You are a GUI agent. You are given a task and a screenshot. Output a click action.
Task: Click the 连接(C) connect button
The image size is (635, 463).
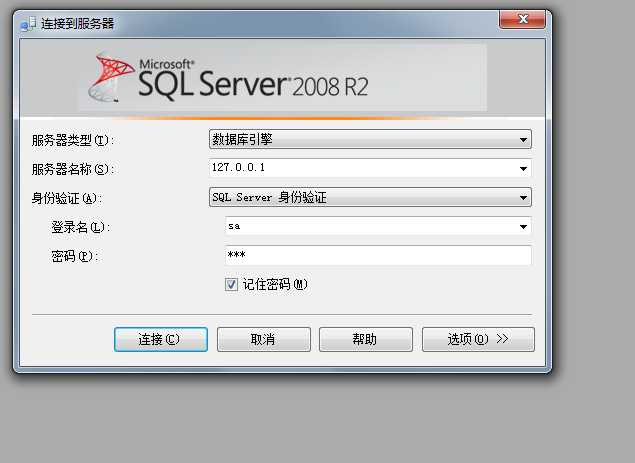point(161,339)
